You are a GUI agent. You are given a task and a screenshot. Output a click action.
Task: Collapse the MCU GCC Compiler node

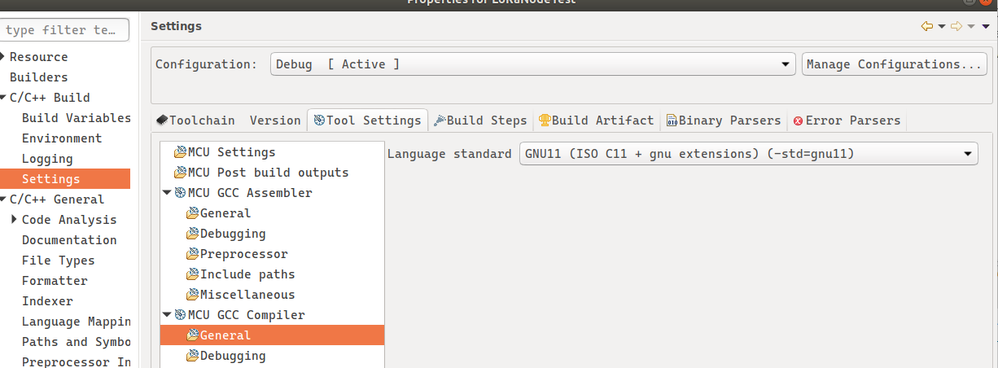tap(167, 315)
